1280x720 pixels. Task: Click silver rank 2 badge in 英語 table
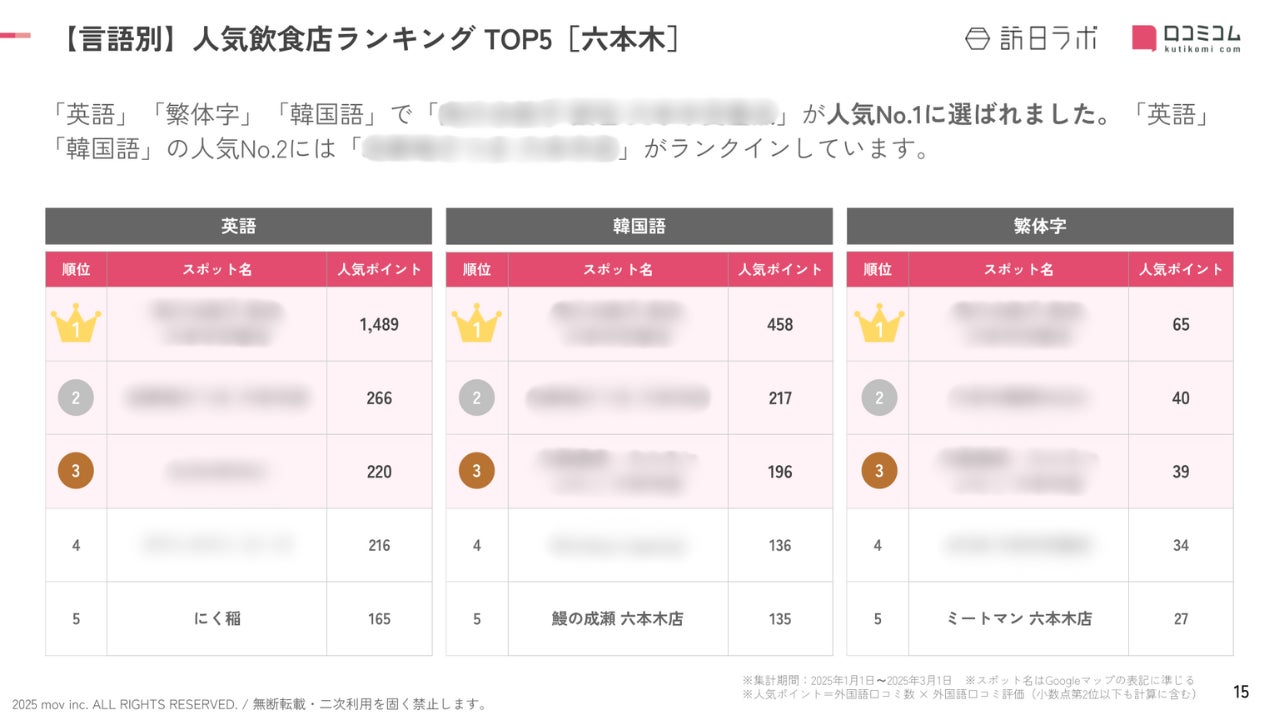[x=76, y=398]
